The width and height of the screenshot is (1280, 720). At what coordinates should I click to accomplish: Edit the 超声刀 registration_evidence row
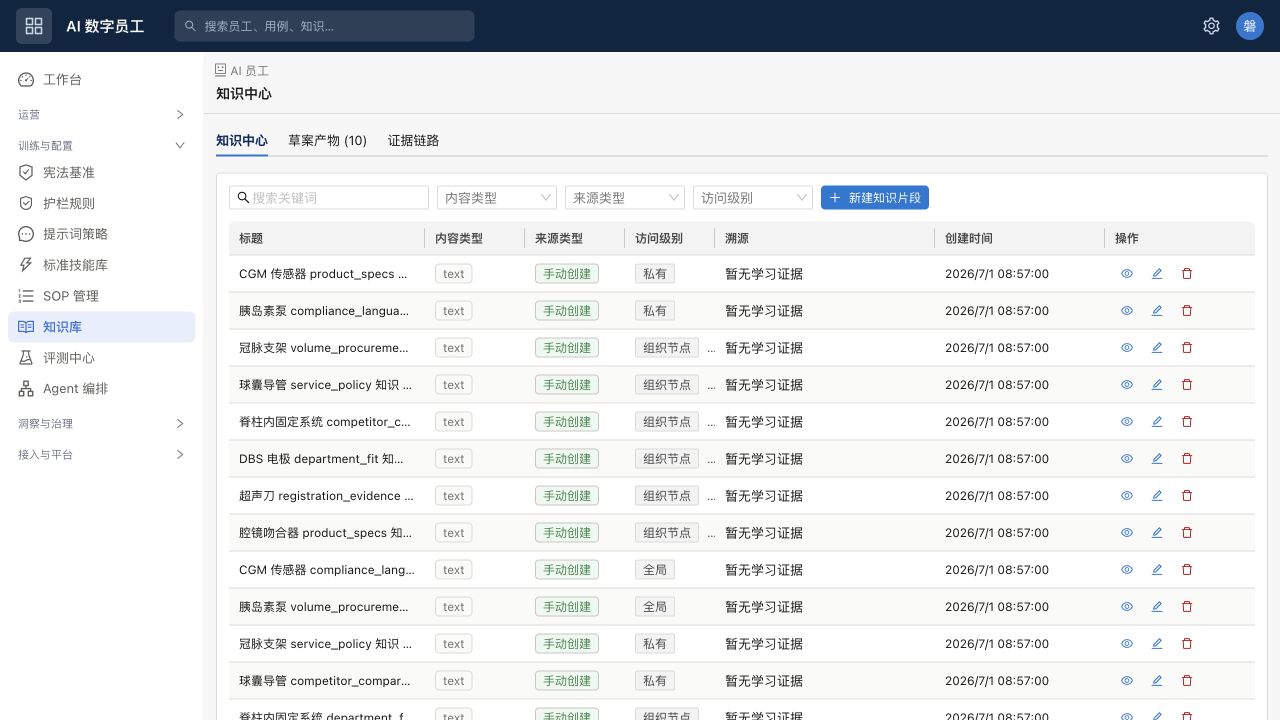click(1157, 496)
